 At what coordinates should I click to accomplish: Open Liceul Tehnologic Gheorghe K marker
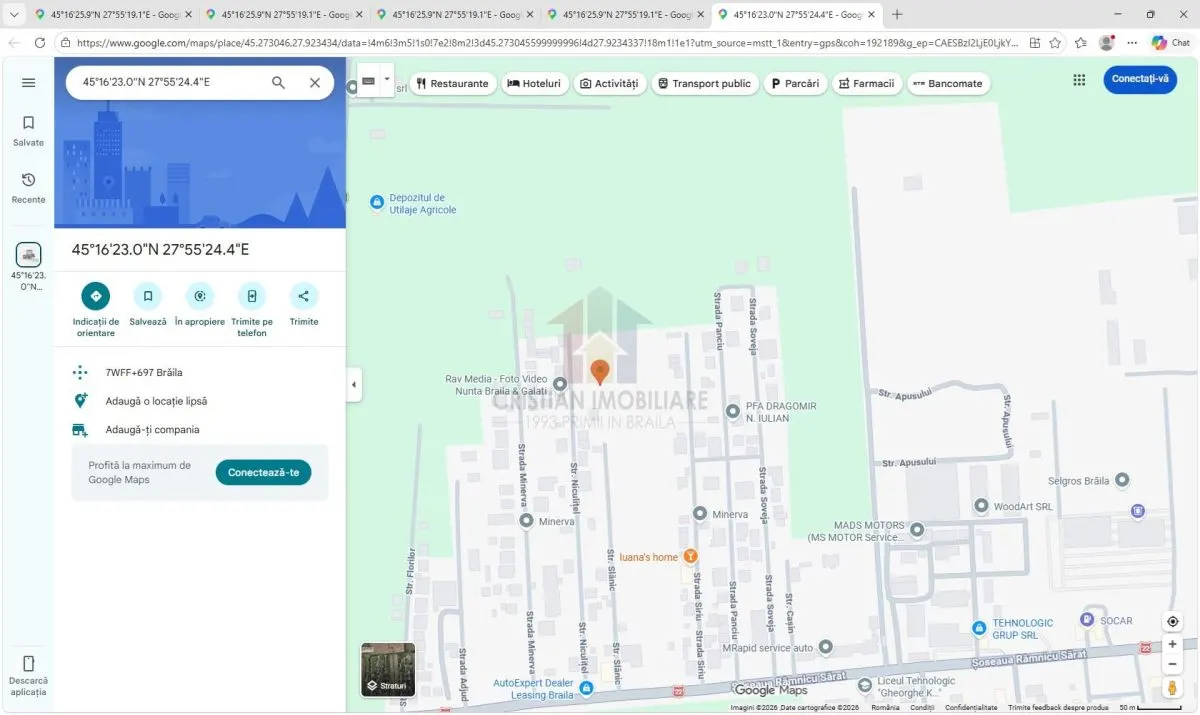865,686
